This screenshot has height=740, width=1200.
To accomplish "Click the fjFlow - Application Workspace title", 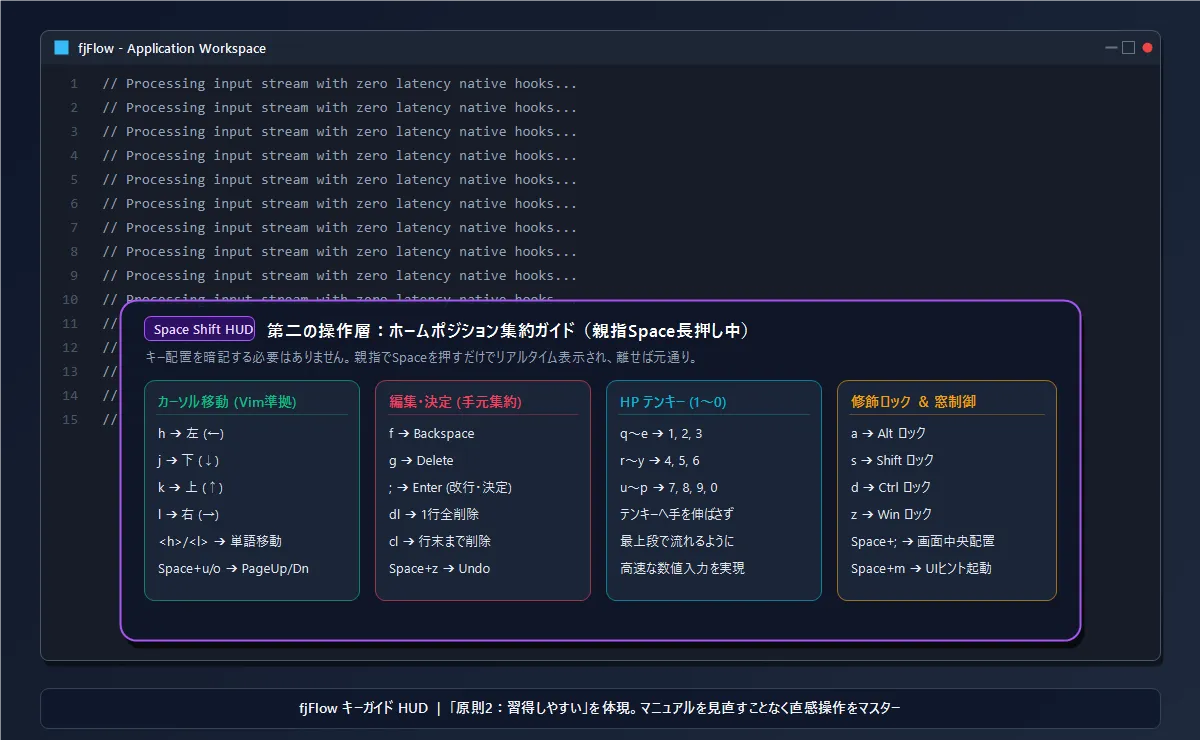I will [x=172, y=48].
